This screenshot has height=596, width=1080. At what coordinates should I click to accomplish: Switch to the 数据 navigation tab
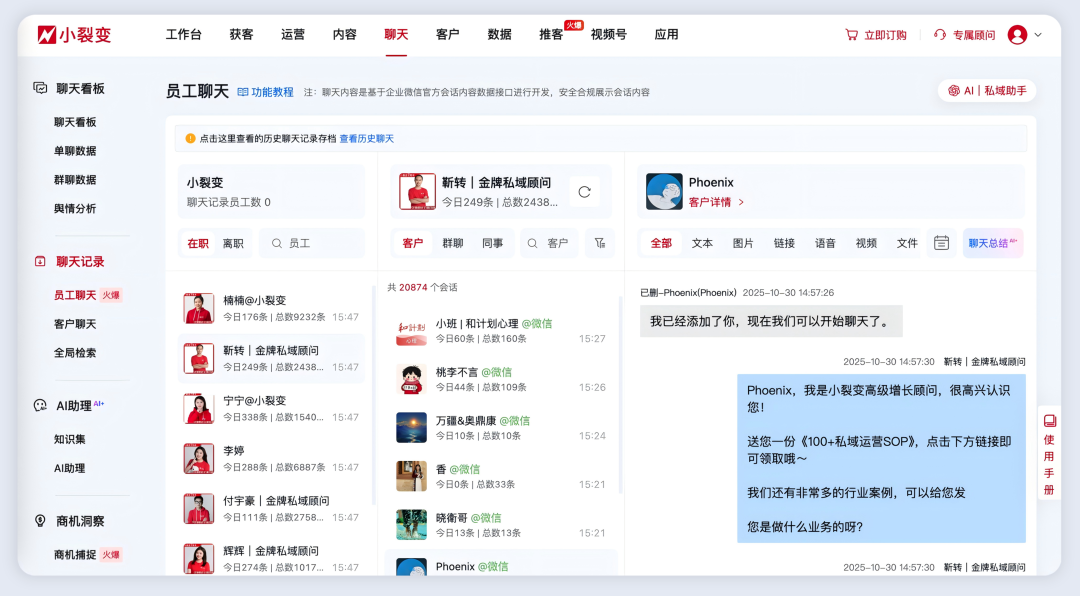499,33
